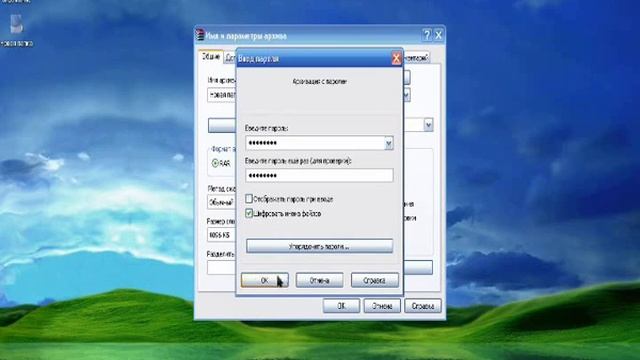
Task: Confirm password with OK in password dialog
Action: (264, 280)
